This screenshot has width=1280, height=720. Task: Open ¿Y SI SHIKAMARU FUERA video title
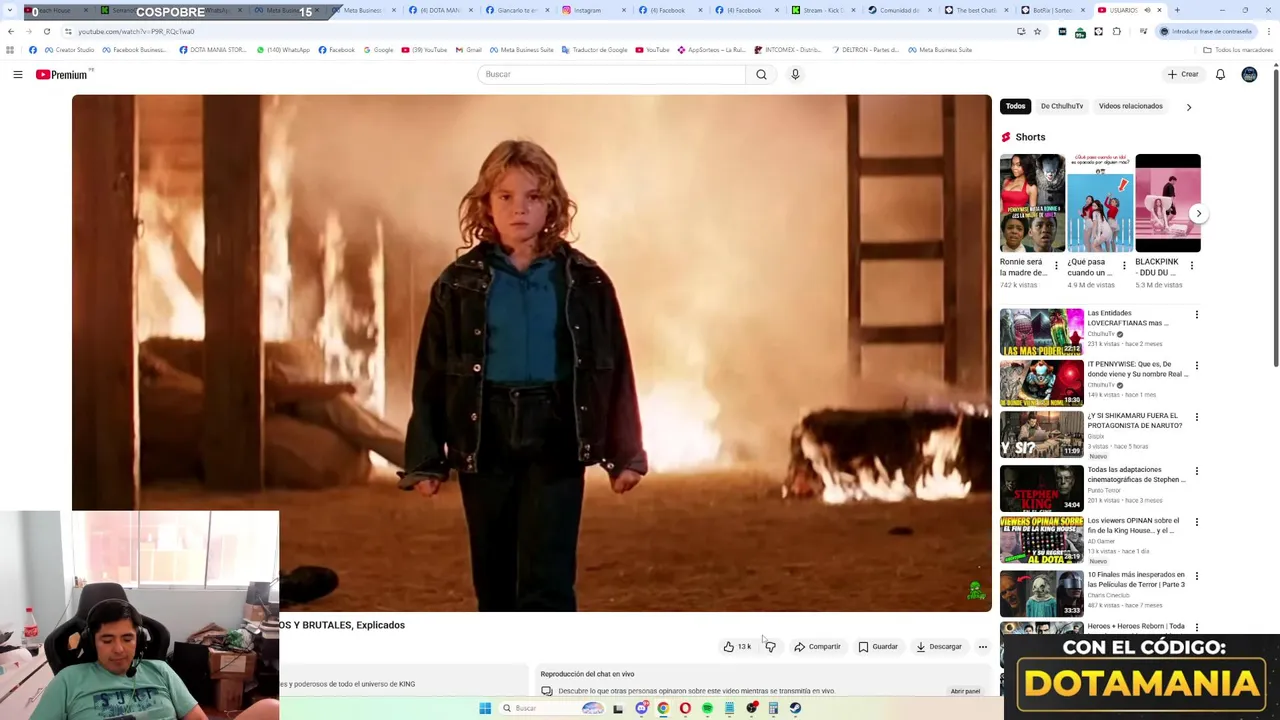point(1134,420)
